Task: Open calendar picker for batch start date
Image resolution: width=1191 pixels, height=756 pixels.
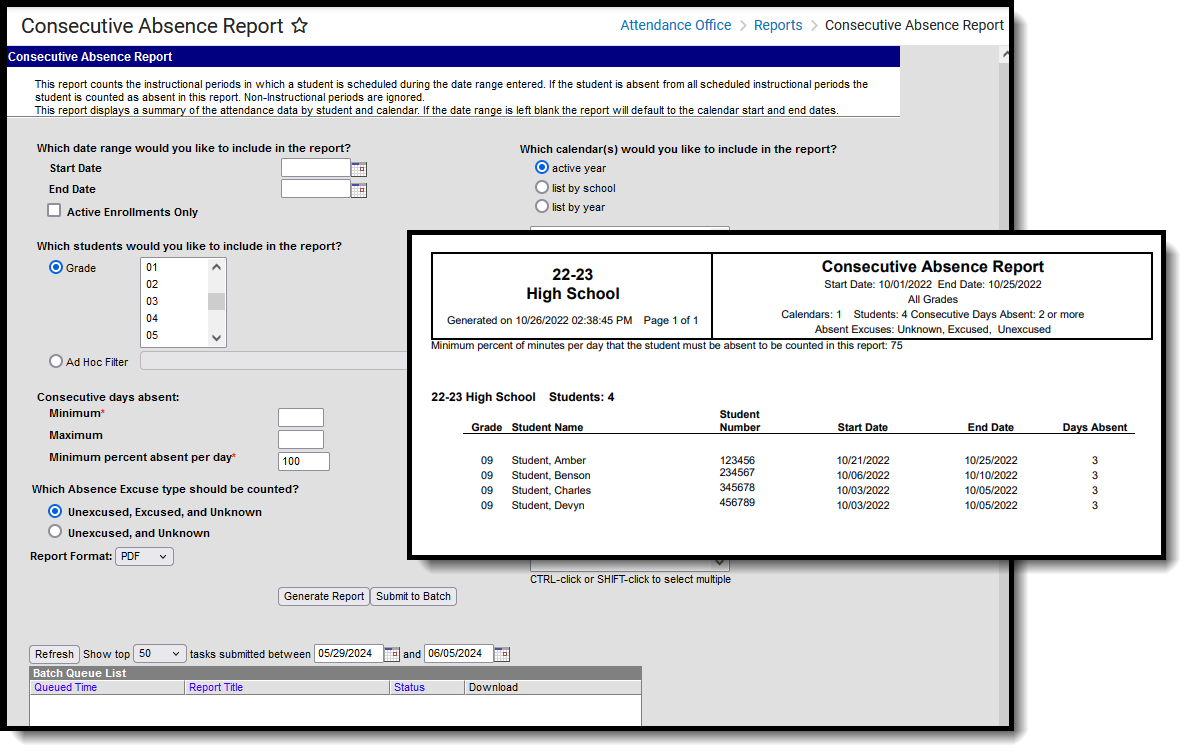Action: click(392, 654)
